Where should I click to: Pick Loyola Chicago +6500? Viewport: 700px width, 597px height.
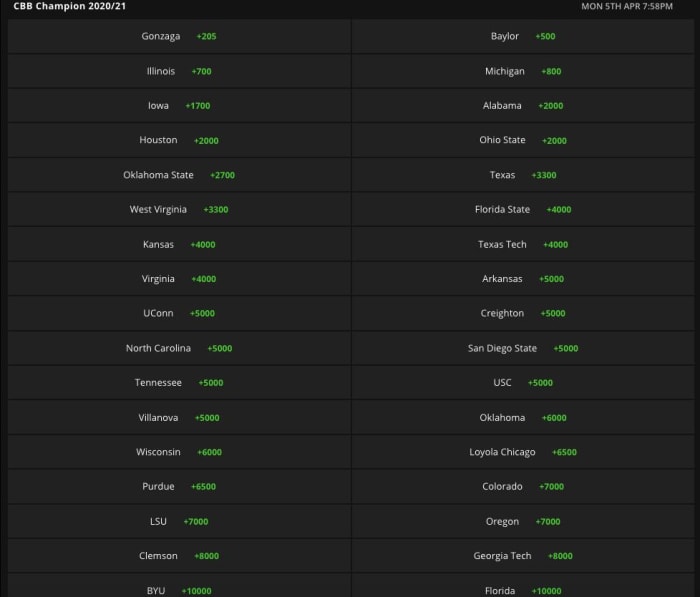coord(523,452)
